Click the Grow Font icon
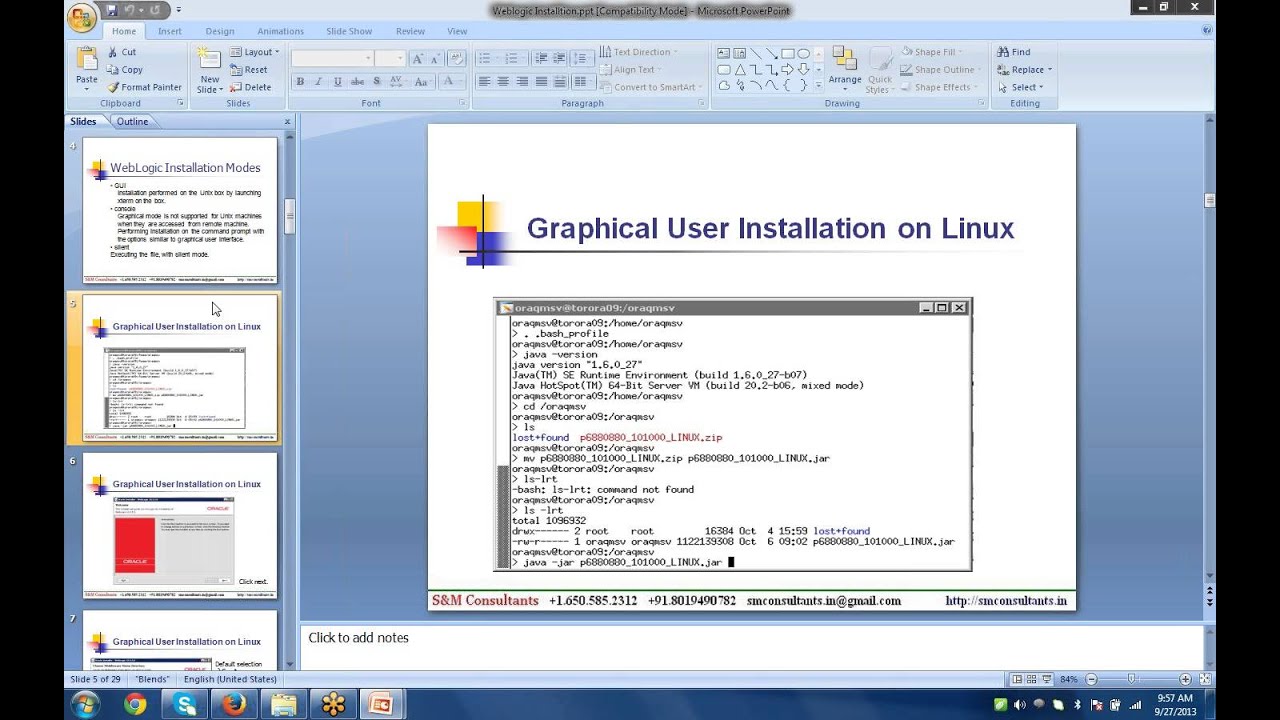Viewport: 1280px width, 720px height. pyautogui.click(x=418, y=59)
